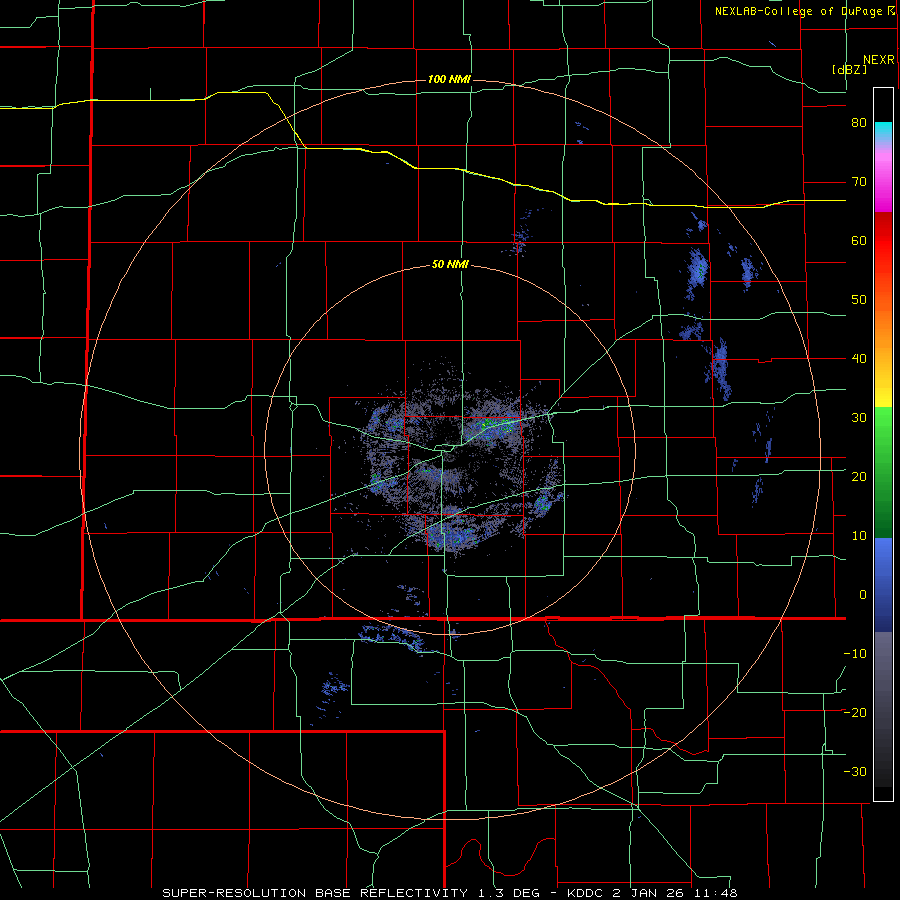This screenshot has width=900, height=900.
Task: Click the 80 value on the dBZ scale
Action: pyautogui.click(x=859, y=123)
